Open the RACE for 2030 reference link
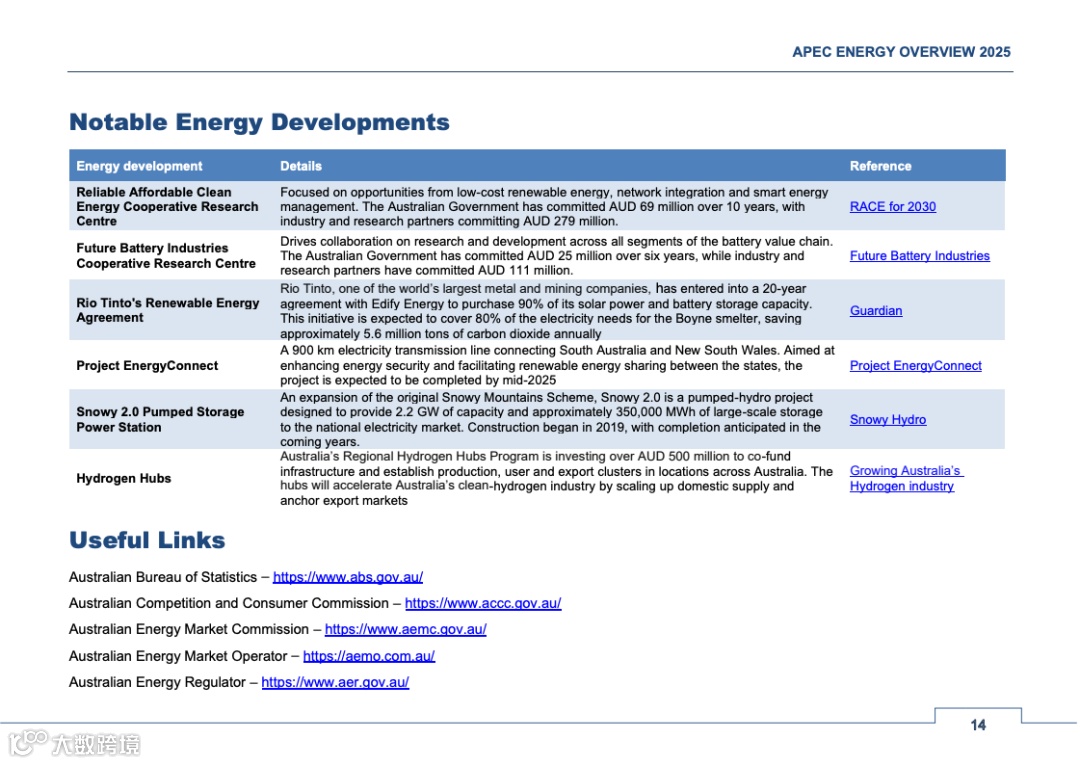The image size is (1080, 764). (893, 207)
